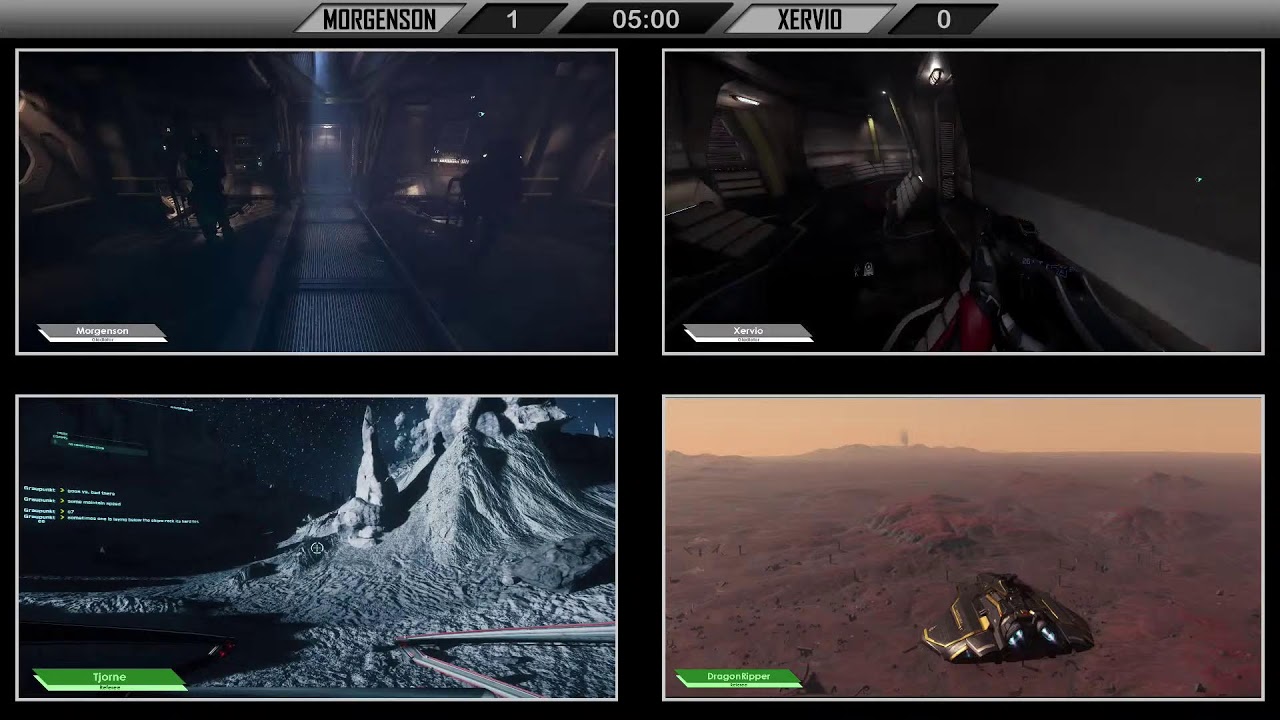This screenshot has width=1280, height=720.
Task: Click the small marker icon in Xervio's feed
Action: click(866, 269)
